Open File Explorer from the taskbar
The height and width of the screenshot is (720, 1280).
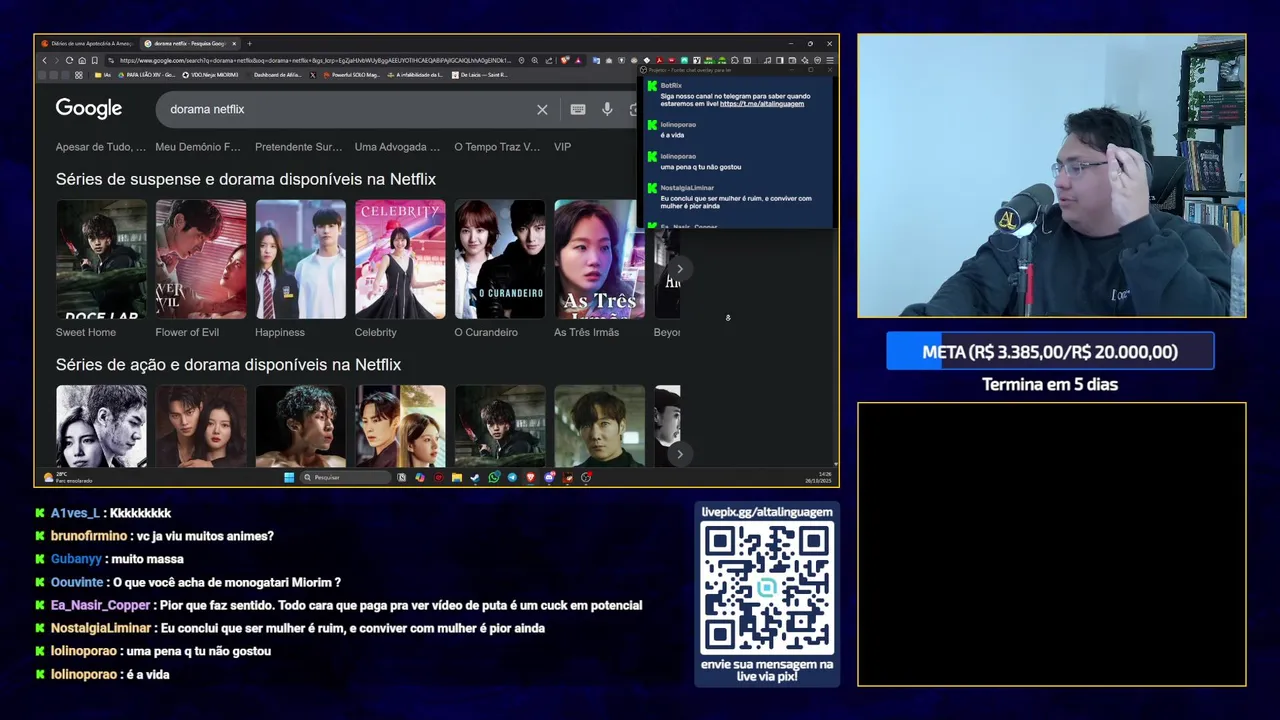click(457, 477)
